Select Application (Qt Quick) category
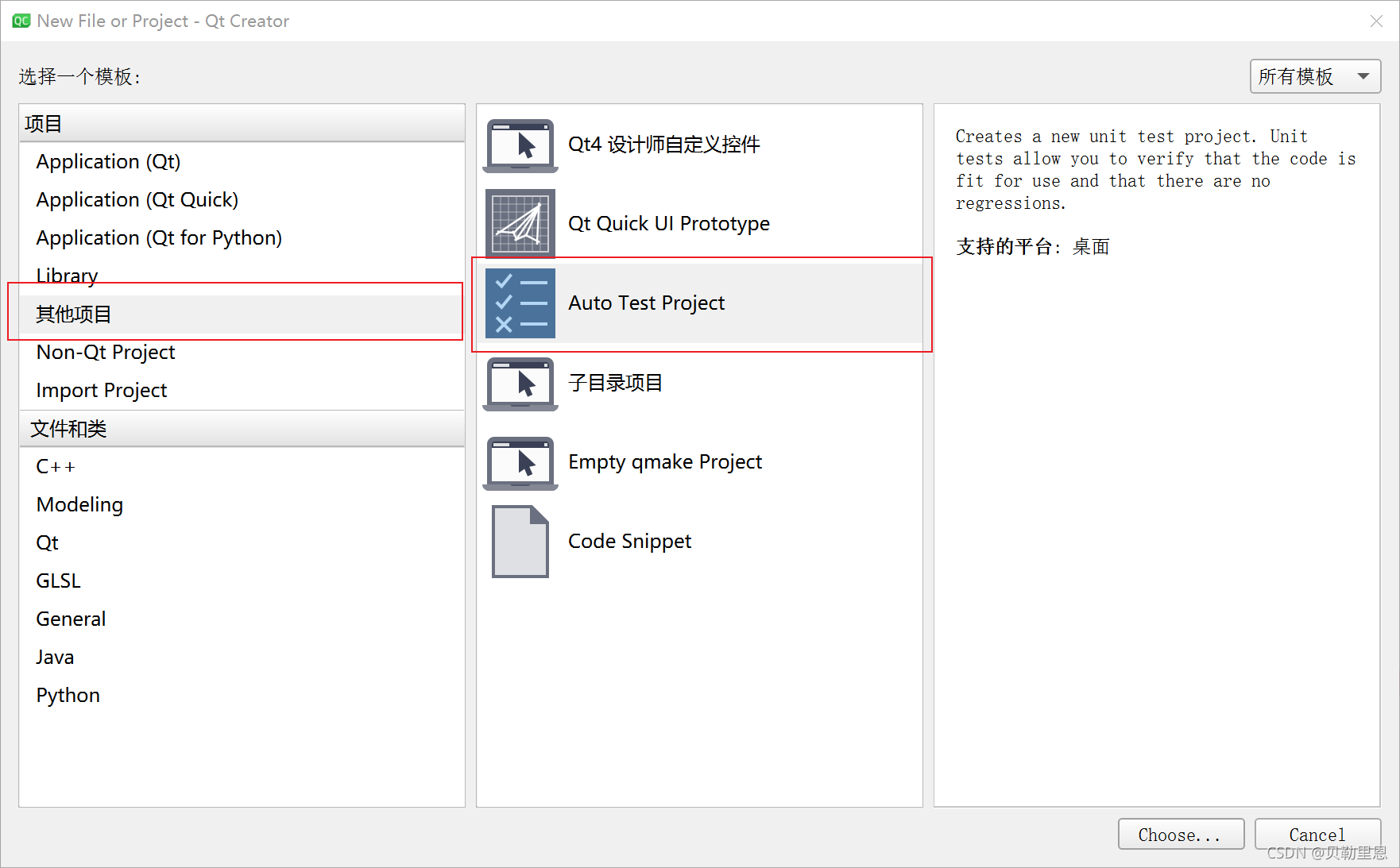 pos(242,199)
